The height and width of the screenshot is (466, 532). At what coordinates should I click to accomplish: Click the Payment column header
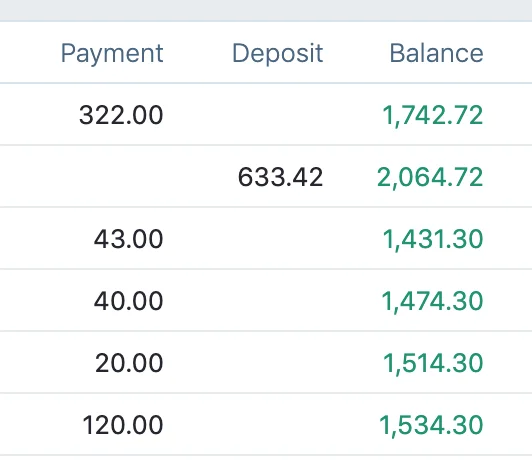[112, 53]
